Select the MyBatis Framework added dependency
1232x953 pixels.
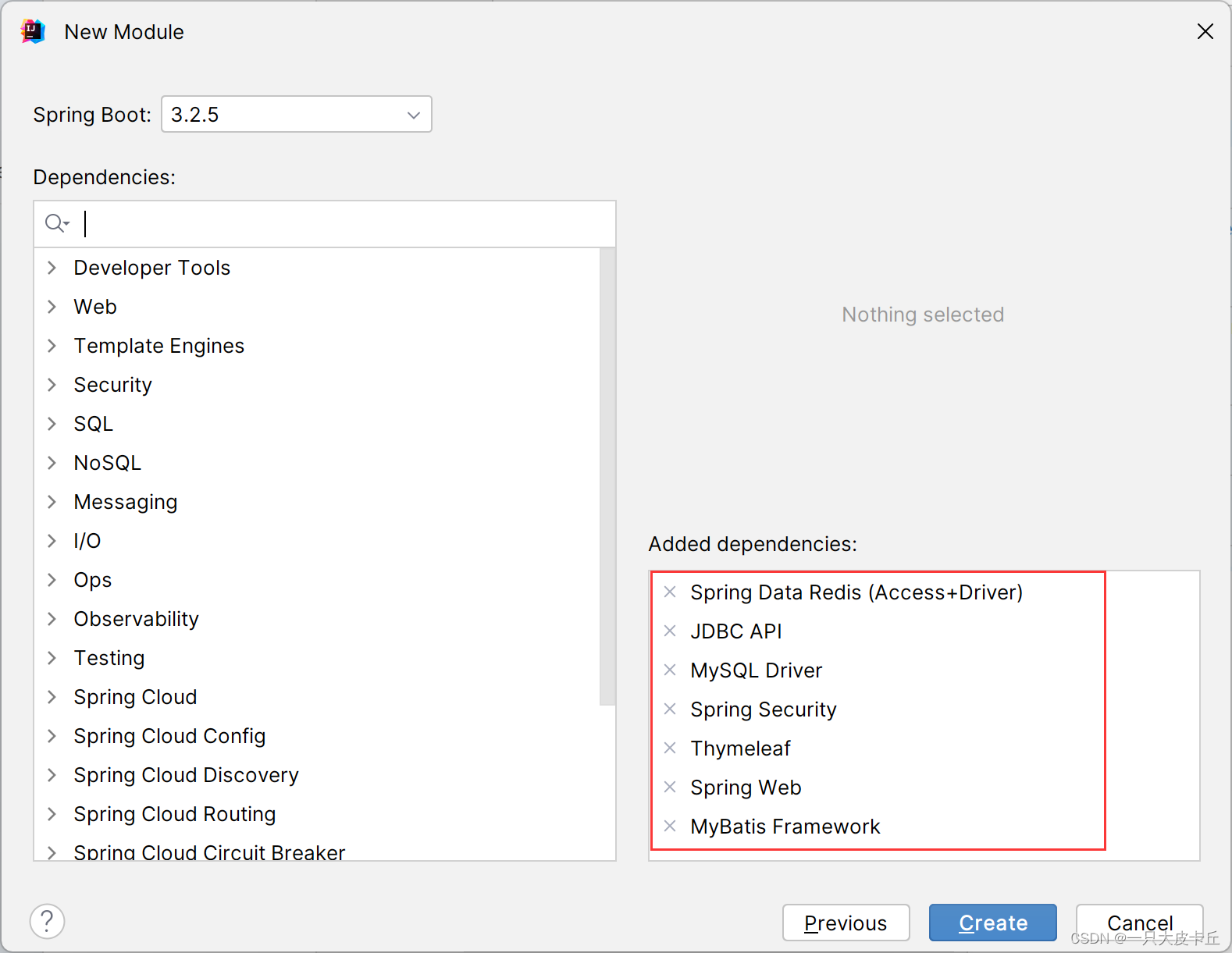[x=785, y=827]
